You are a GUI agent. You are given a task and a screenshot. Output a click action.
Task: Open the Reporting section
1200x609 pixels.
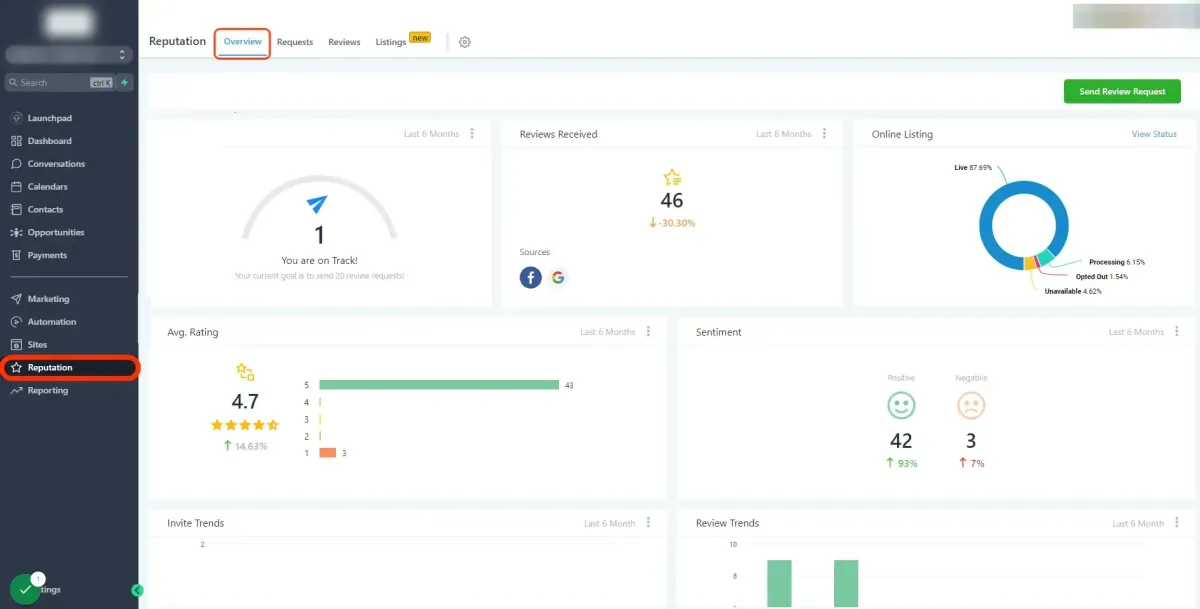(47, 390)
